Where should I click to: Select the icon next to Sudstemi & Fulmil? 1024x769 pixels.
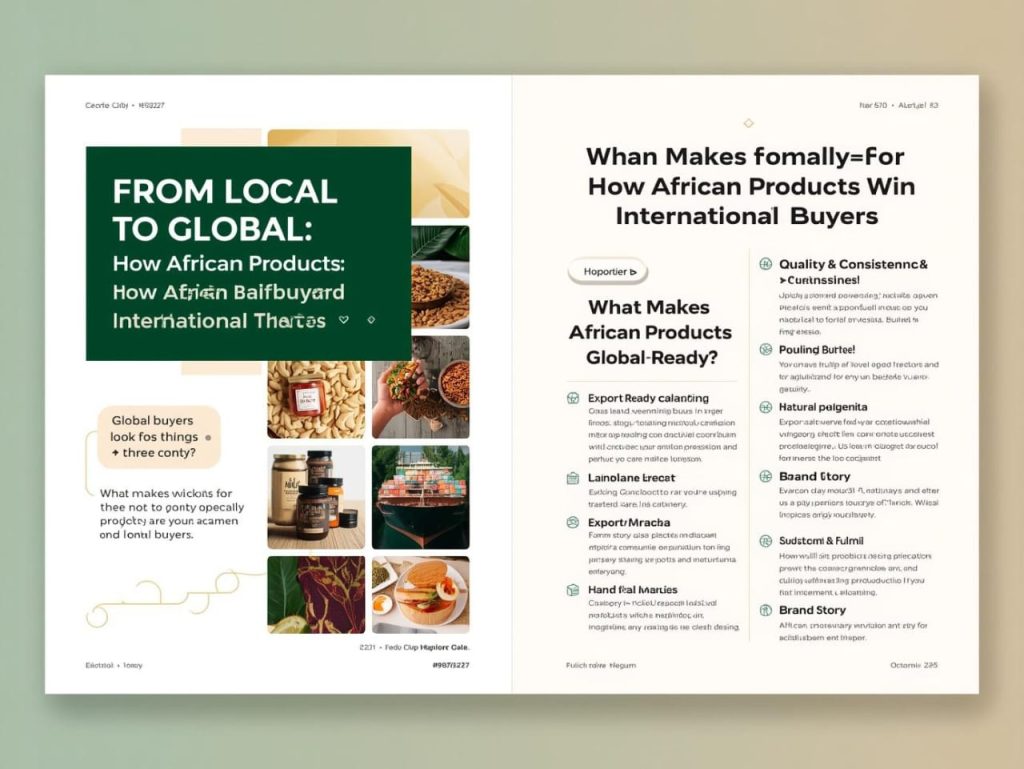(765, 541)
